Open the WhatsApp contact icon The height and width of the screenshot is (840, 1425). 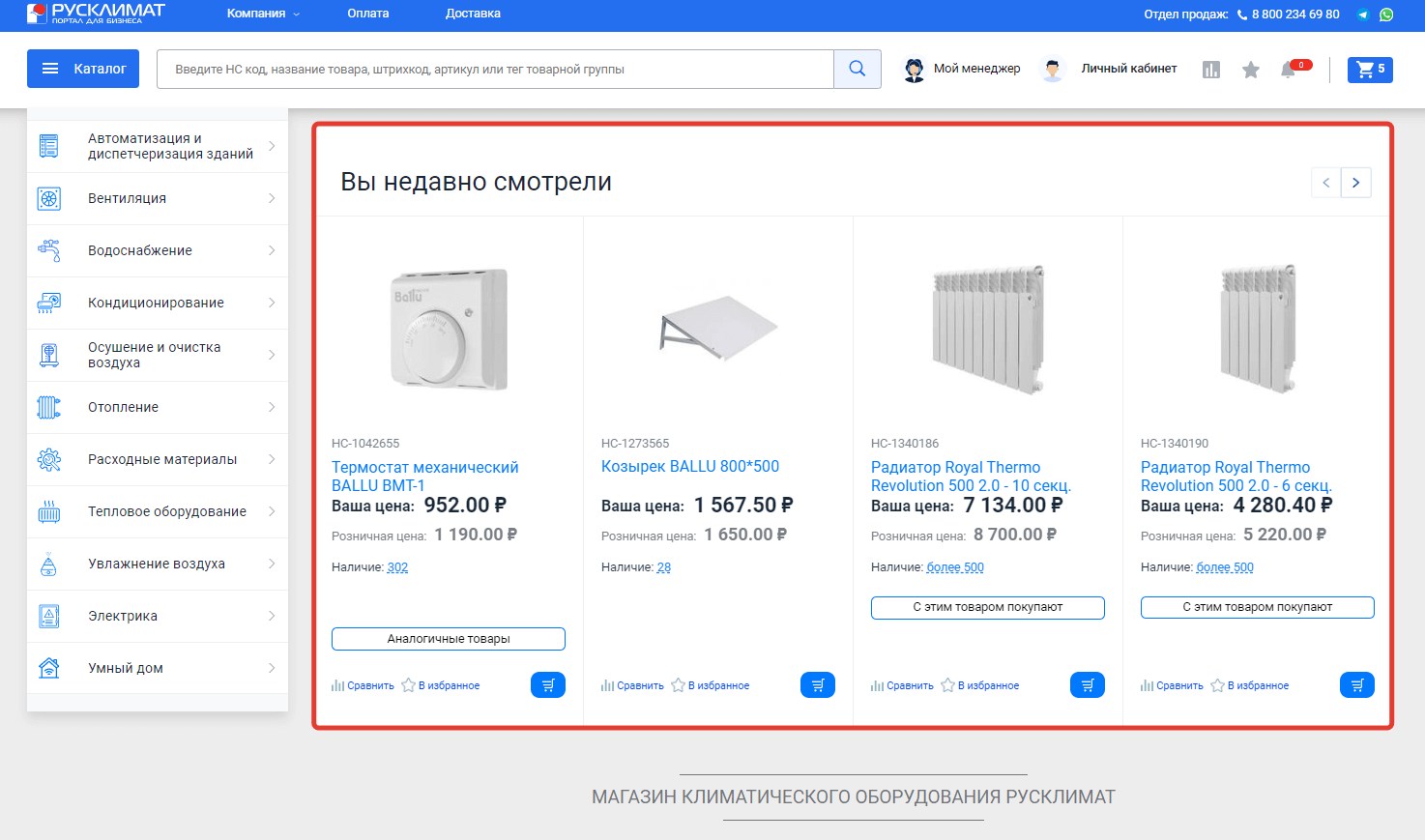coord(1386,14)
